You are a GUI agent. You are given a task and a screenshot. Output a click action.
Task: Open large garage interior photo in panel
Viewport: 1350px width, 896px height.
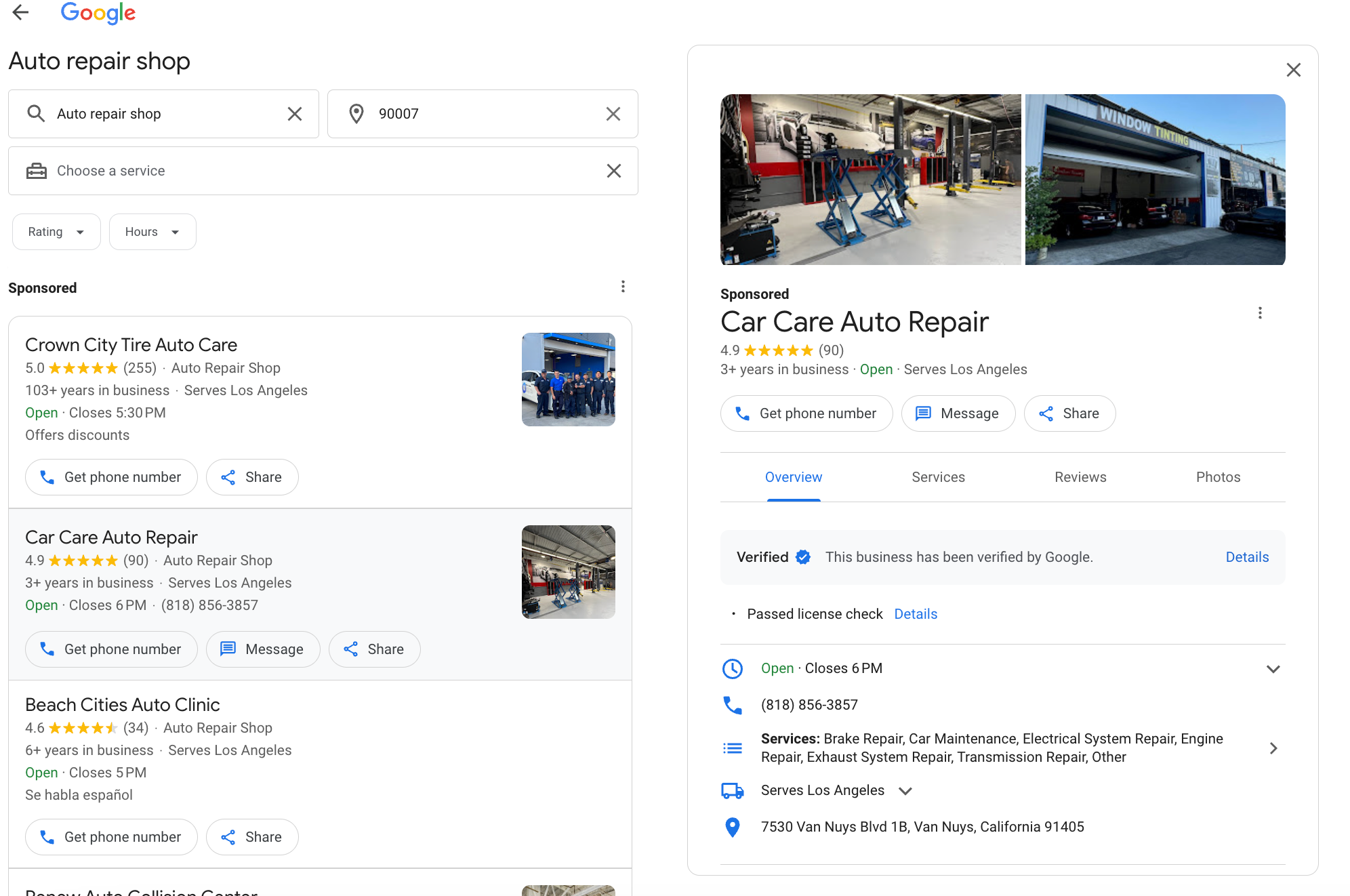point(871,180)
